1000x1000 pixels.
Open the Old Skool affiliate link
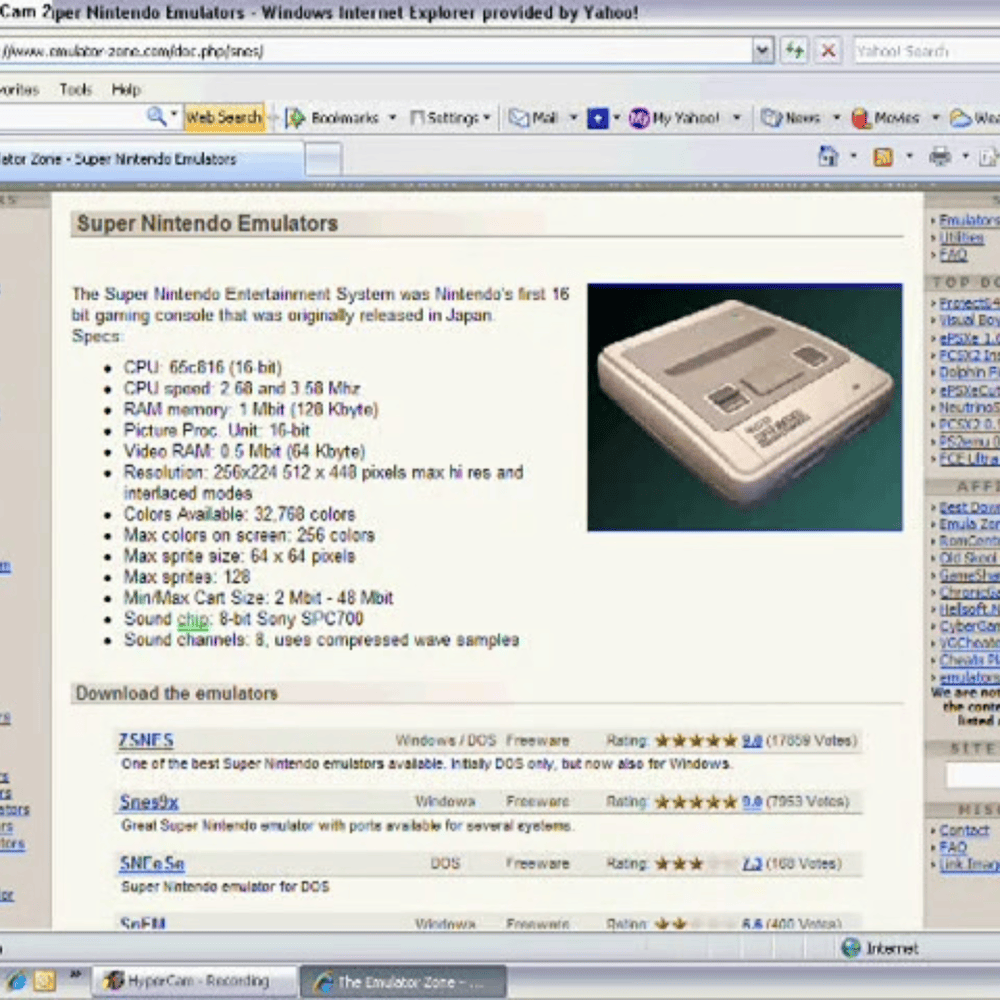pos(969,558)
